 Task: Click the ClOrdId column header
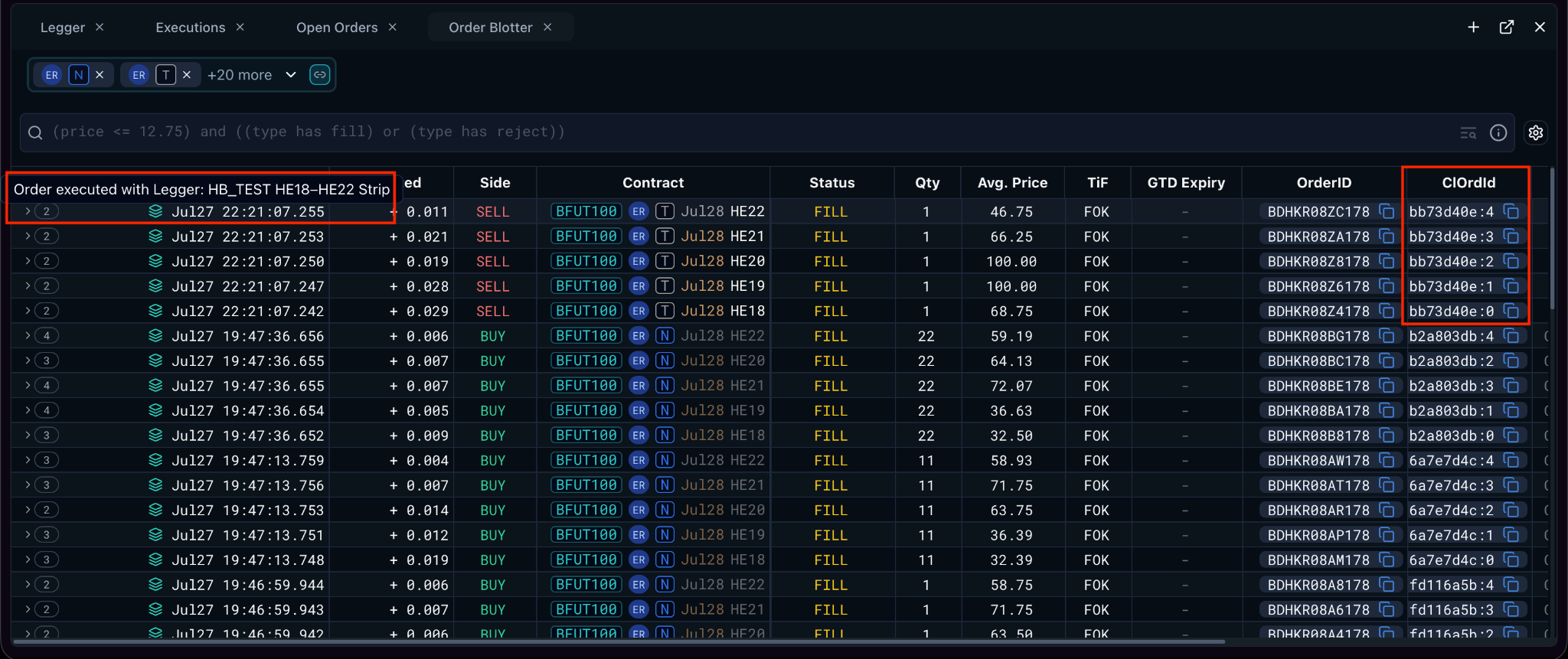(x=1468, y=183)
